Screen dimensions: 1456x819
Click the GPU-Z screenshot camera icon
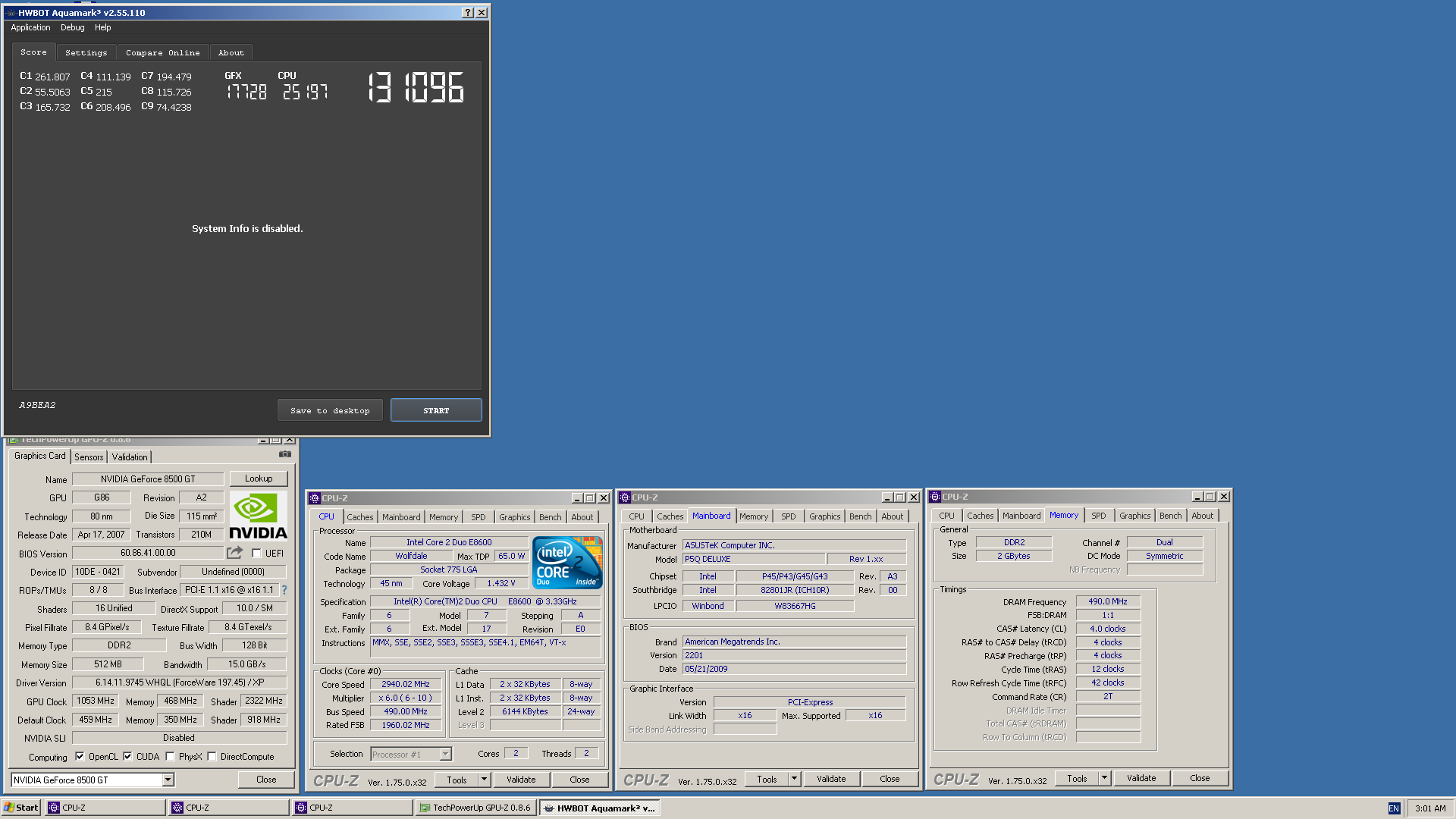(285, 454)
